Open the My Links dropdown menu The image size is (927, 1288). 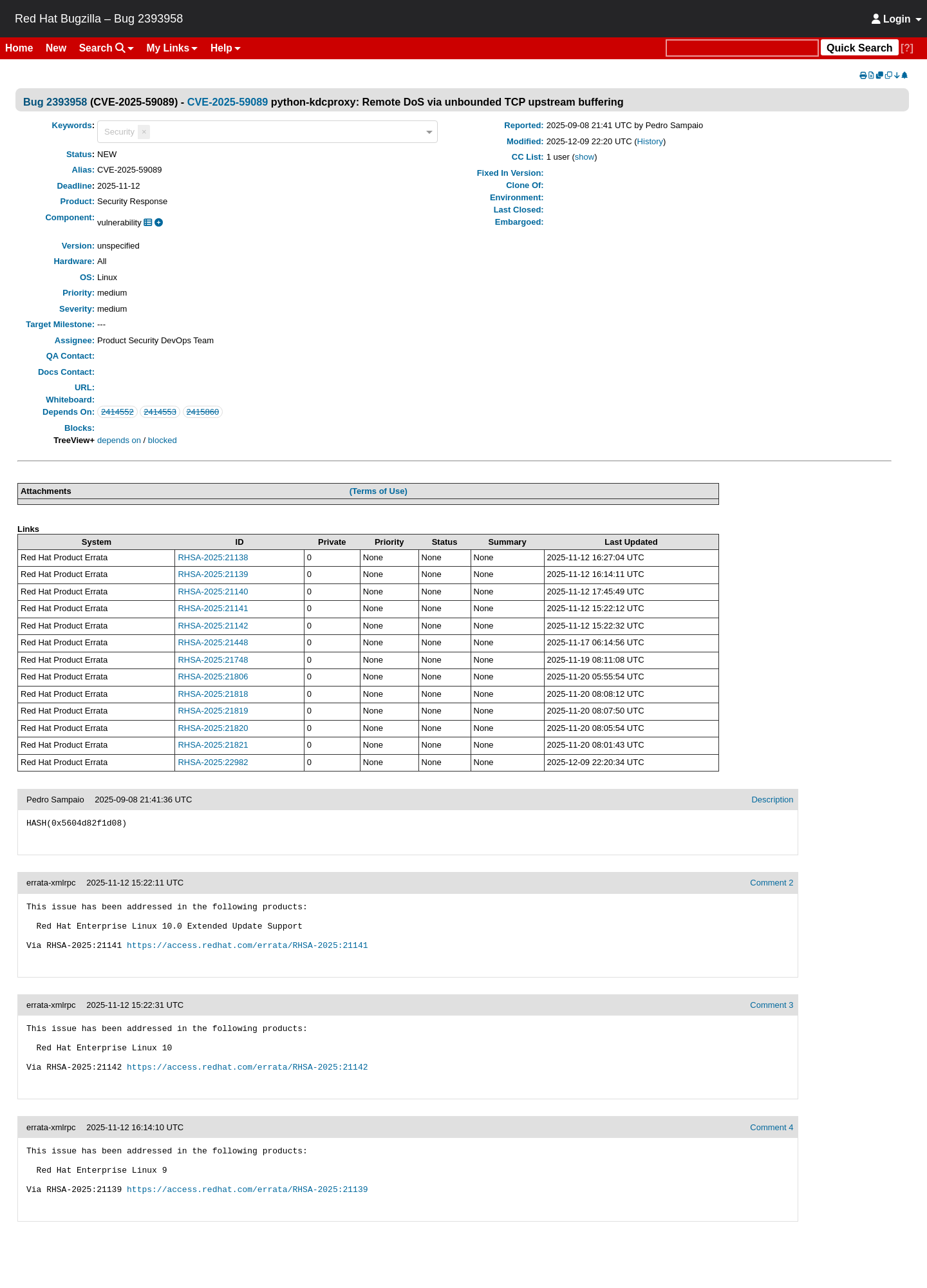point(172,48)
